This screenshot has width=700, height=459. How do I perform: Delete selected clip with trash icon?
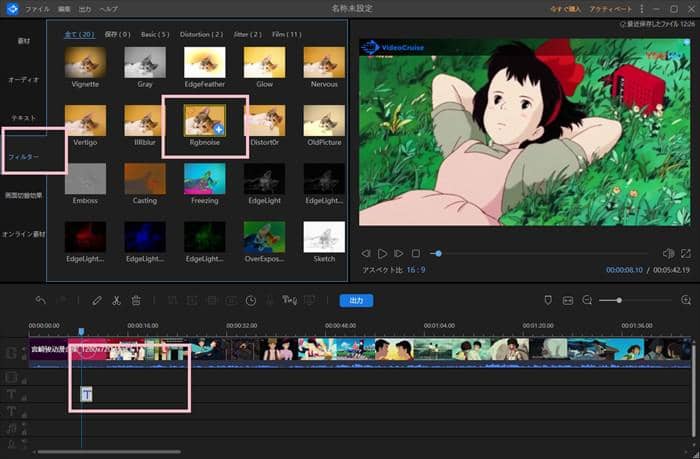click(136, 300)
